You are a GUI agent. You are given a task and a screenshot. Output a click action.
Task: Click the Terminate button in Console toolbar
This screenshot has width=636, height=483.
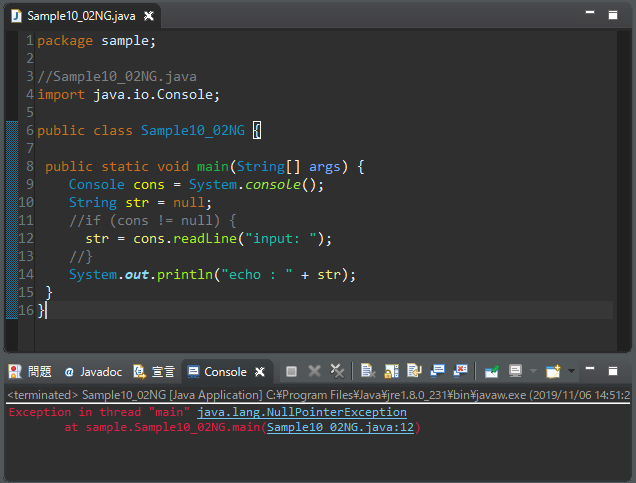[x=291, y=371]
